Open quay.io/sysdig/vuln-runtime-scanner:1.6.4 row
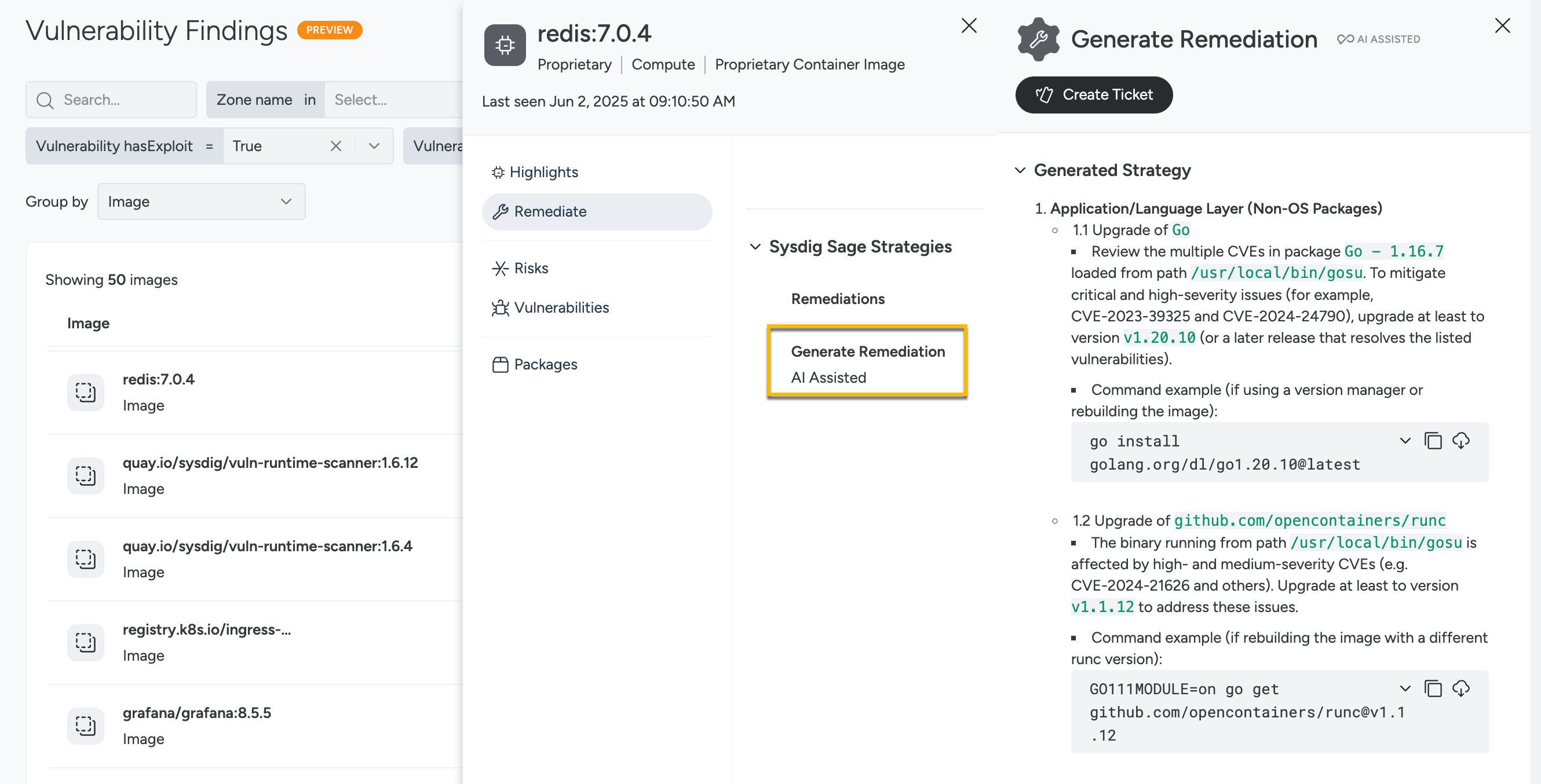The image size is (1541, 784). tap(255, 559)
